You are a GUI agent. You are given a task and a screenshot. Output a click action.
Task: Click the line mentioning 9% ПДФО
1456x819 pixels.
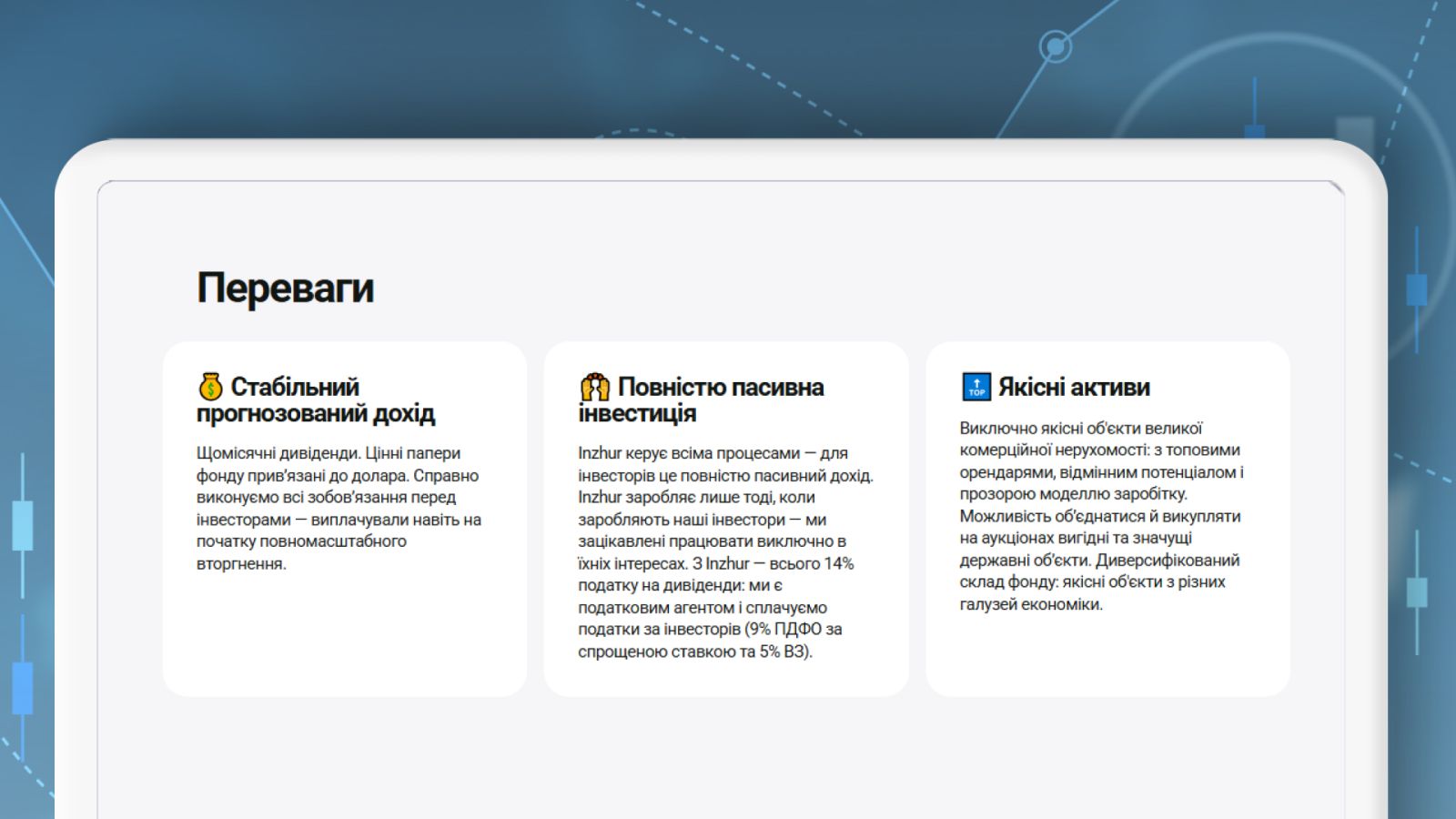click(710, 629)
